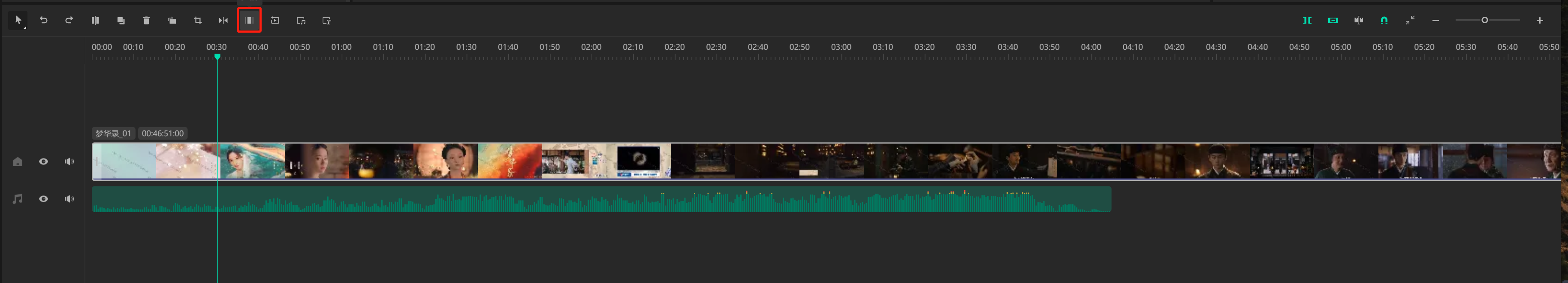Zoom out the timeline with the minus button
This screenshot has width=1568, height=283.
pos(1435,20)
